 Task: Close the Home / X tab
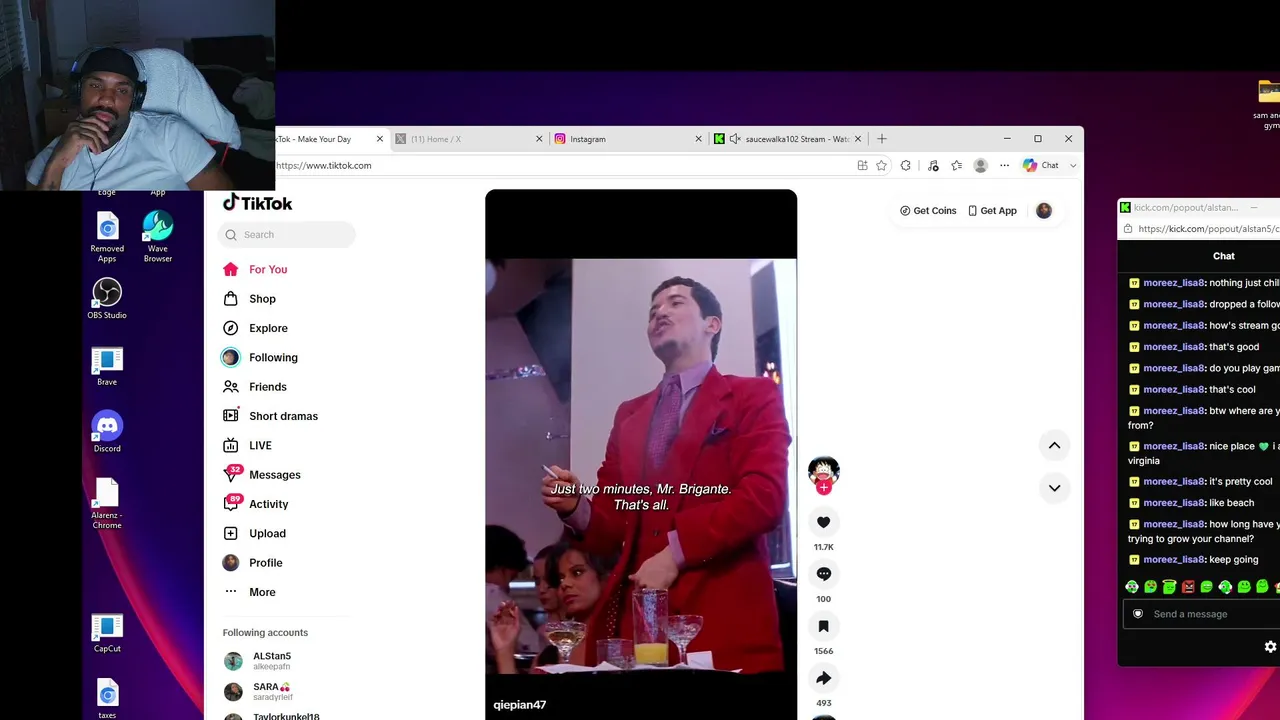click(x=539, y=139)
